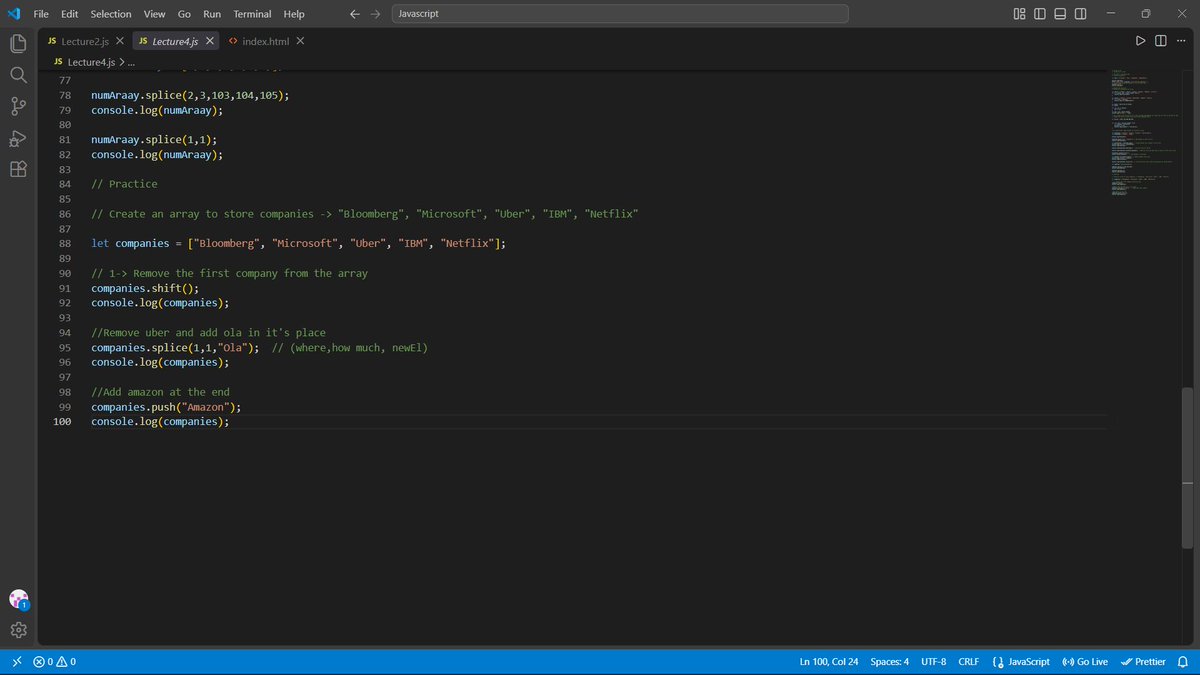The width and height of the screenshot is (1200, 675).
Task: Click the Go Live server button
Action: 1085,662
